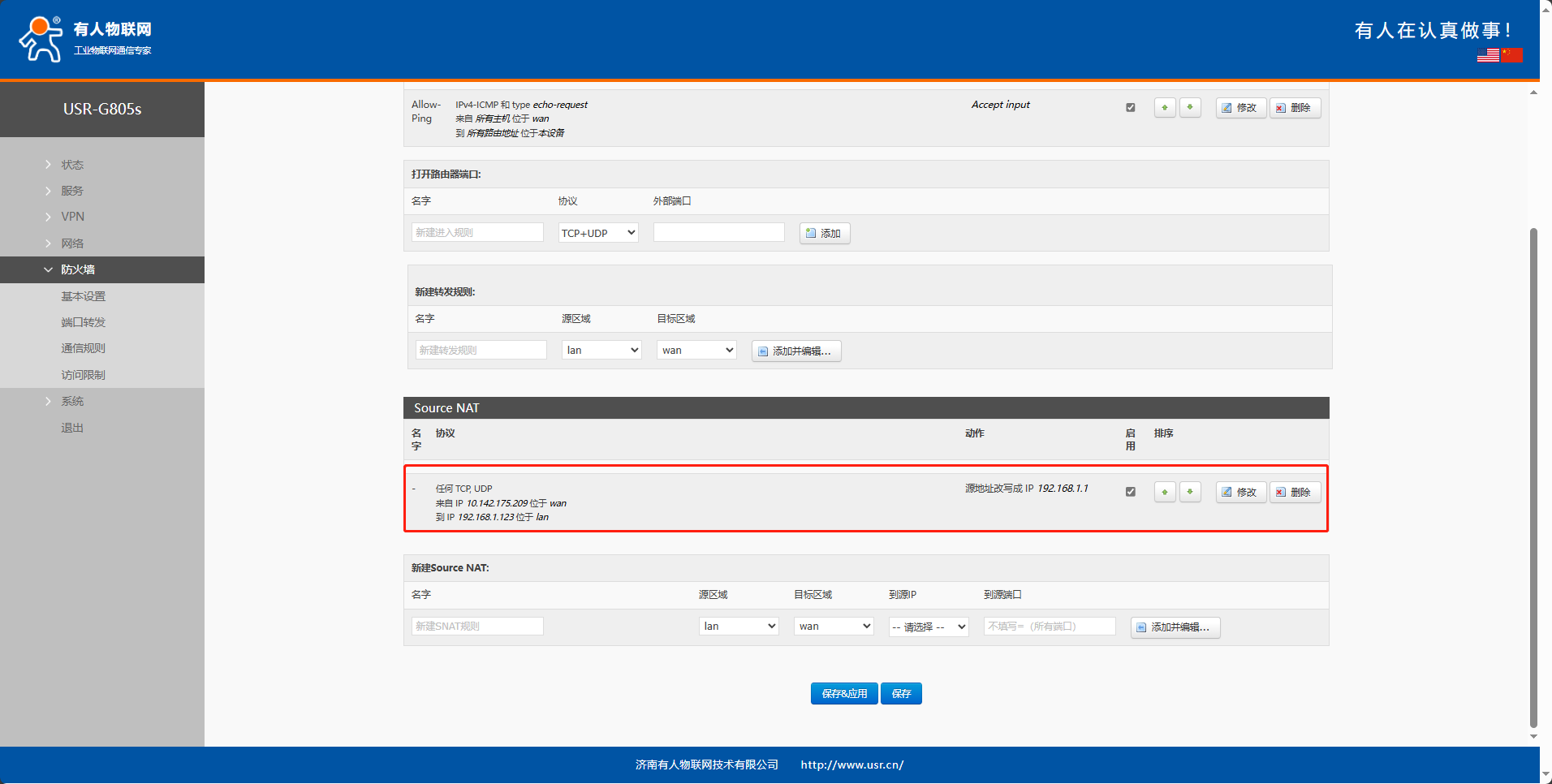Switch language using the US flag
Screen dimensions: 1552x784
pyautogui.click(x=1488, y=56)
